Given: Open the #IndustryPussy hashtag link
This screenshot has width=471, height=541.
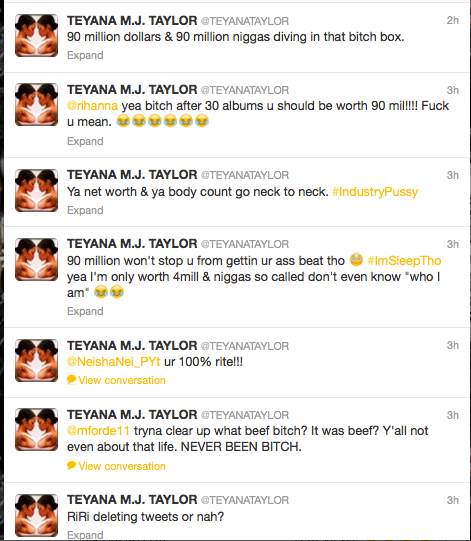Looking at the screenshot, I should click(375, 191).
